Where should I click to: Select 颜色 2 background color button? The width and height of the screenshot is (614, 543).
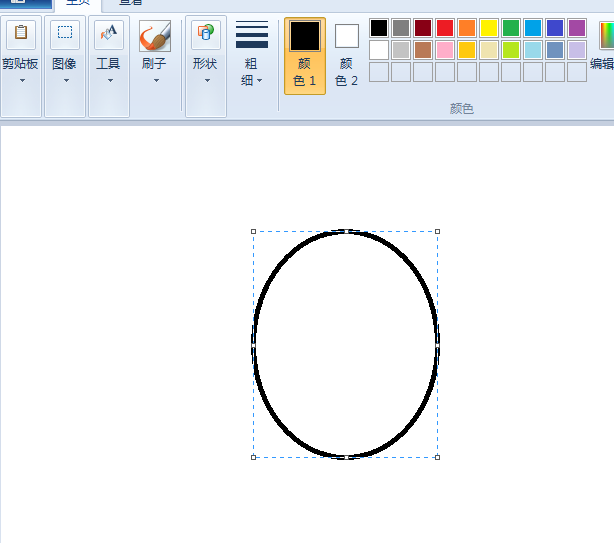click(347, 56)
